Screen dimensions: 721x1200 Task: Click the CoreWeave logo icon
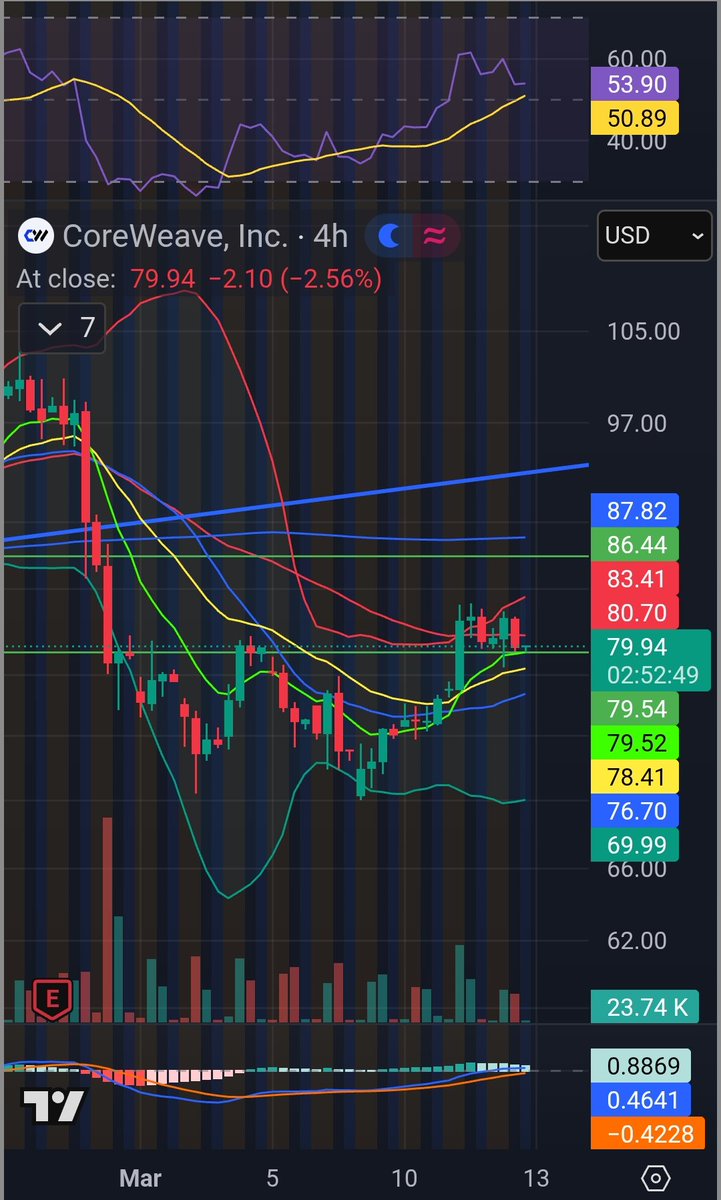(x=37, y=236)
